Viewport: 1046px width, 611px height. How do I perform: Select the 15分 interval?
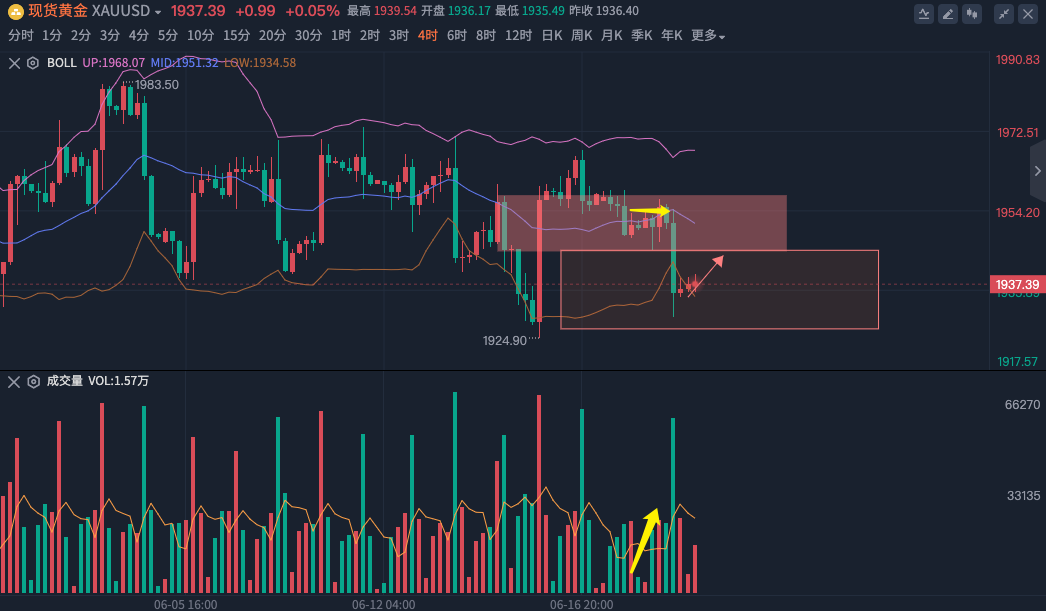[236, 35]
